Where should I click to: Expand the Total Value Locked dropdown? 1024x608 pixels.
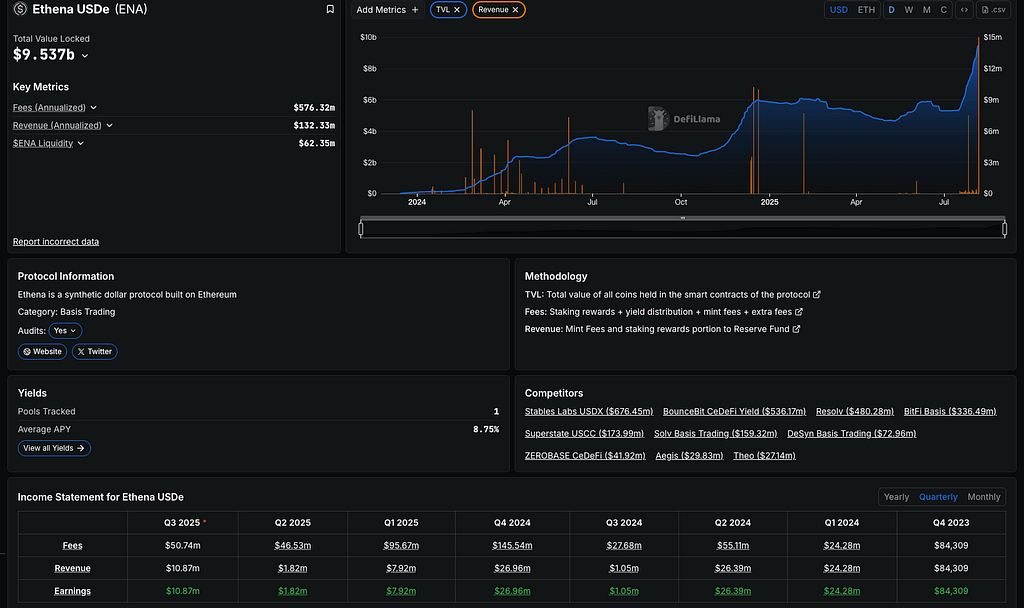pos(85,56)
